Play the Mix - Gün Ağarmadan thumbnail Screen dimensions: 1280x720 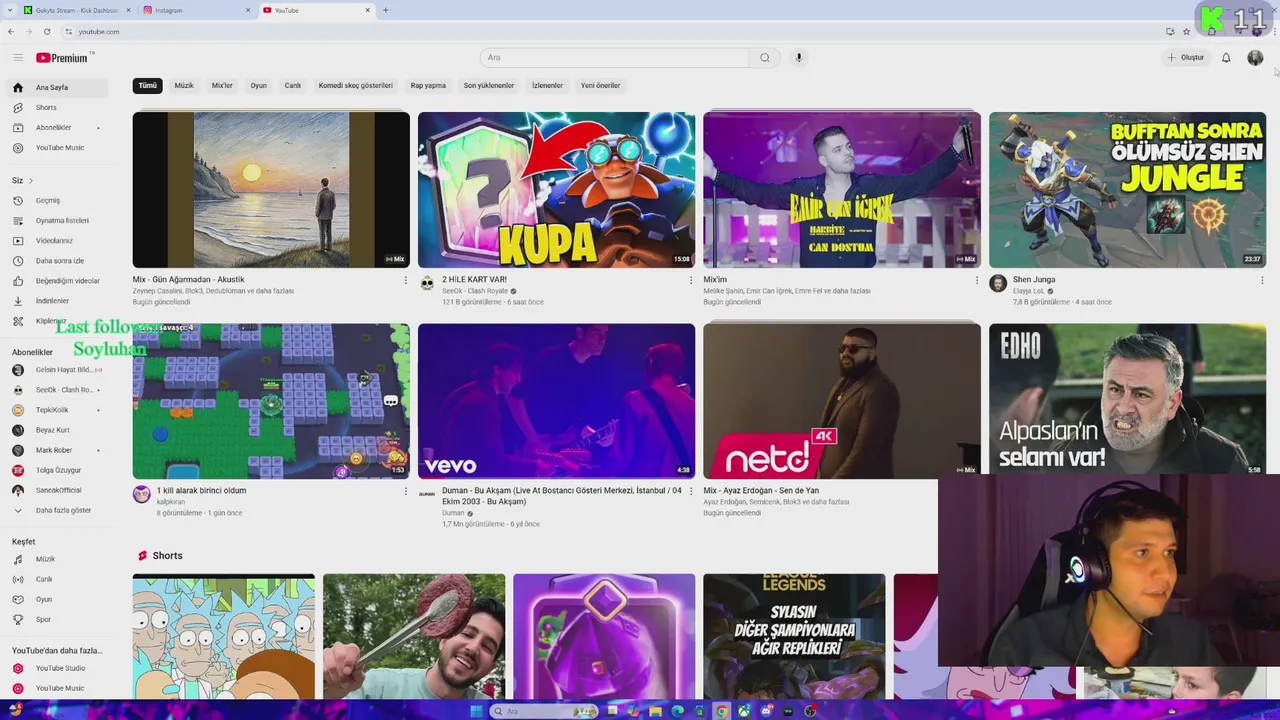pyautogui.click(x=271, y=190)
